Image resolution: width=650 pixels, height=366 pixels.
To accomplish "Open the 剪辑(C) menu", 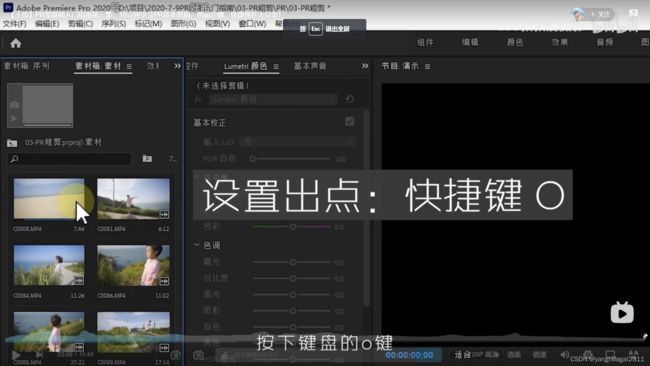I will coord(80,24).
